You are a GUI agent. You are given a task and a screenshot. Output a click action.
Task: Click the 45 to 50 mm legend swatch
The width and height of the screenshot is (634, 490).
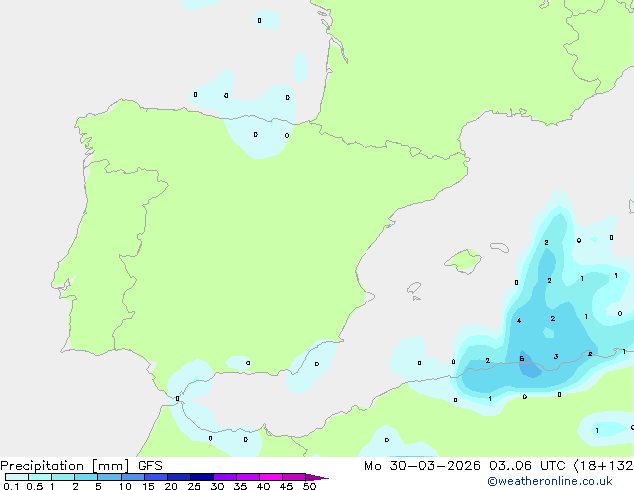pyautogui.click(x=294, y=477)
